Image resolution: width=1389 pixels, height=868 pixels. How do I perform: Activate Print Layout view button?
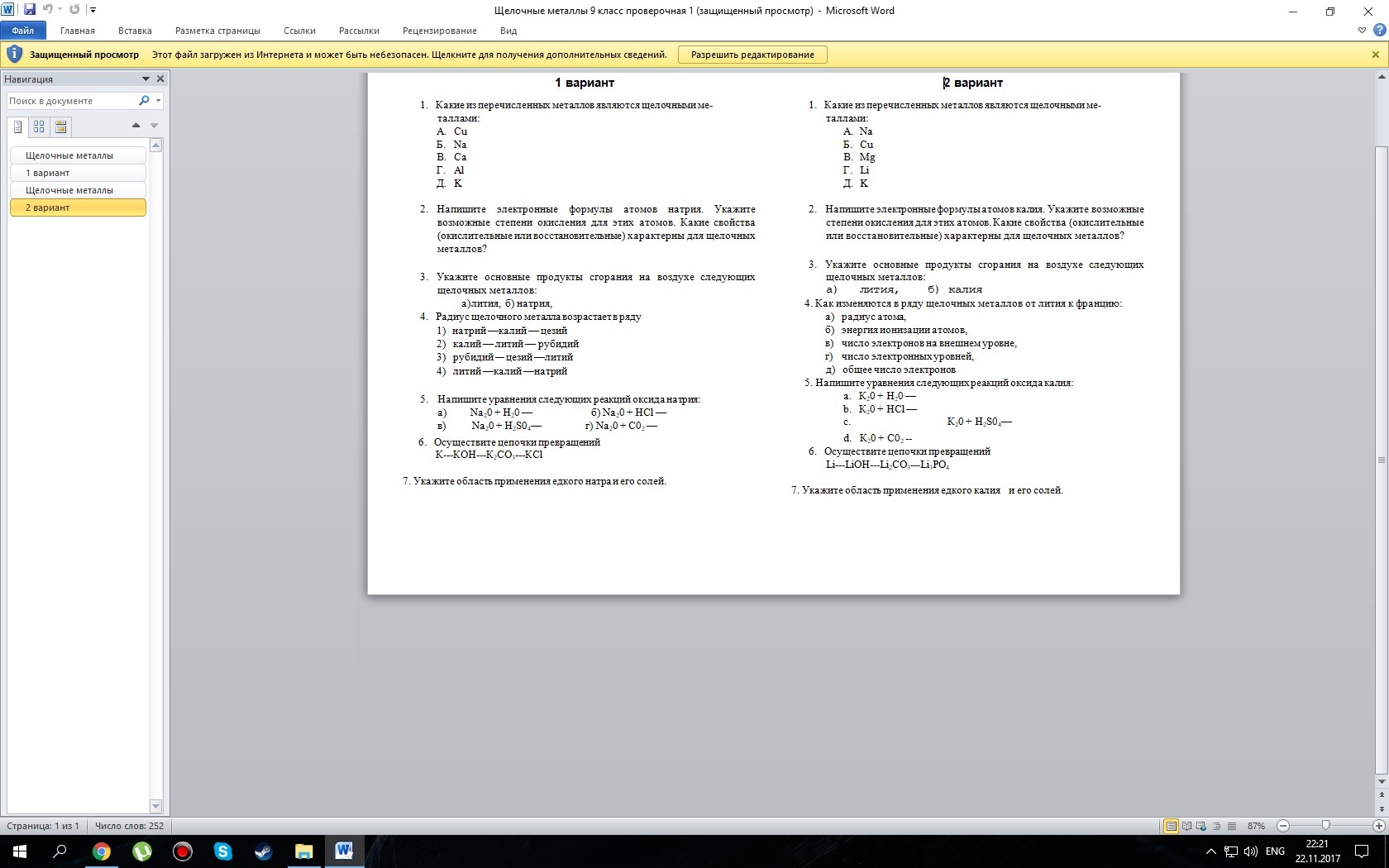click(1171, 826)
